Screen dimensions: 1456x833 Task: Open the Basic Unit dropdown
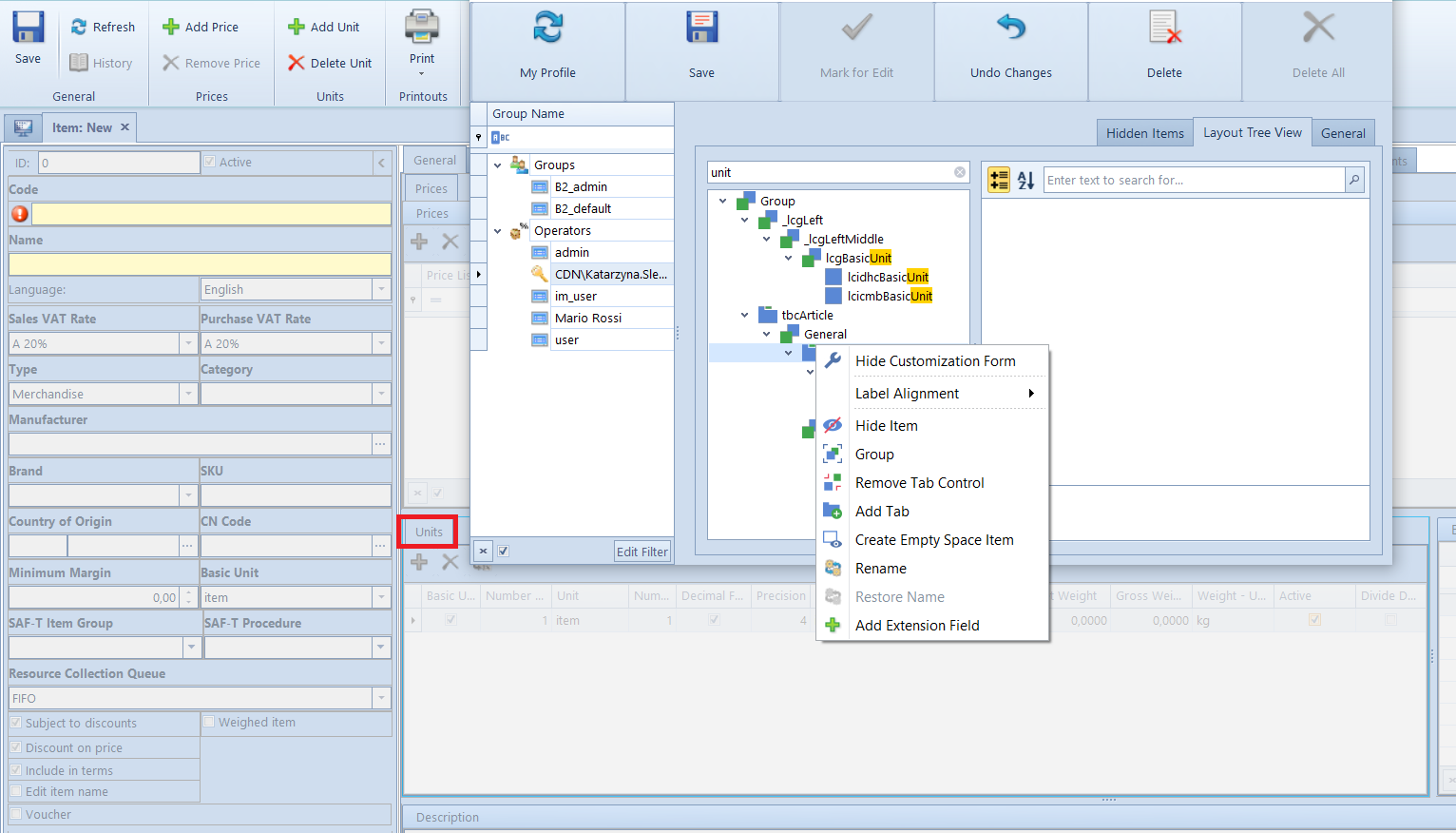[381, 597]
